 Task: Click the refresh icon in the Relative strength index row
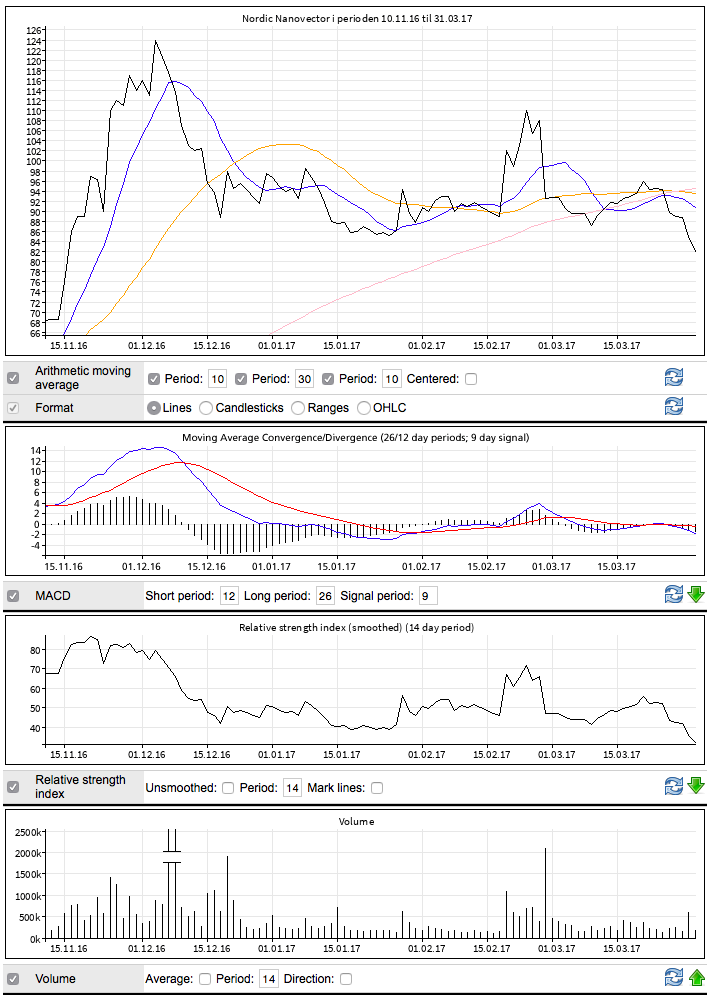674,787
